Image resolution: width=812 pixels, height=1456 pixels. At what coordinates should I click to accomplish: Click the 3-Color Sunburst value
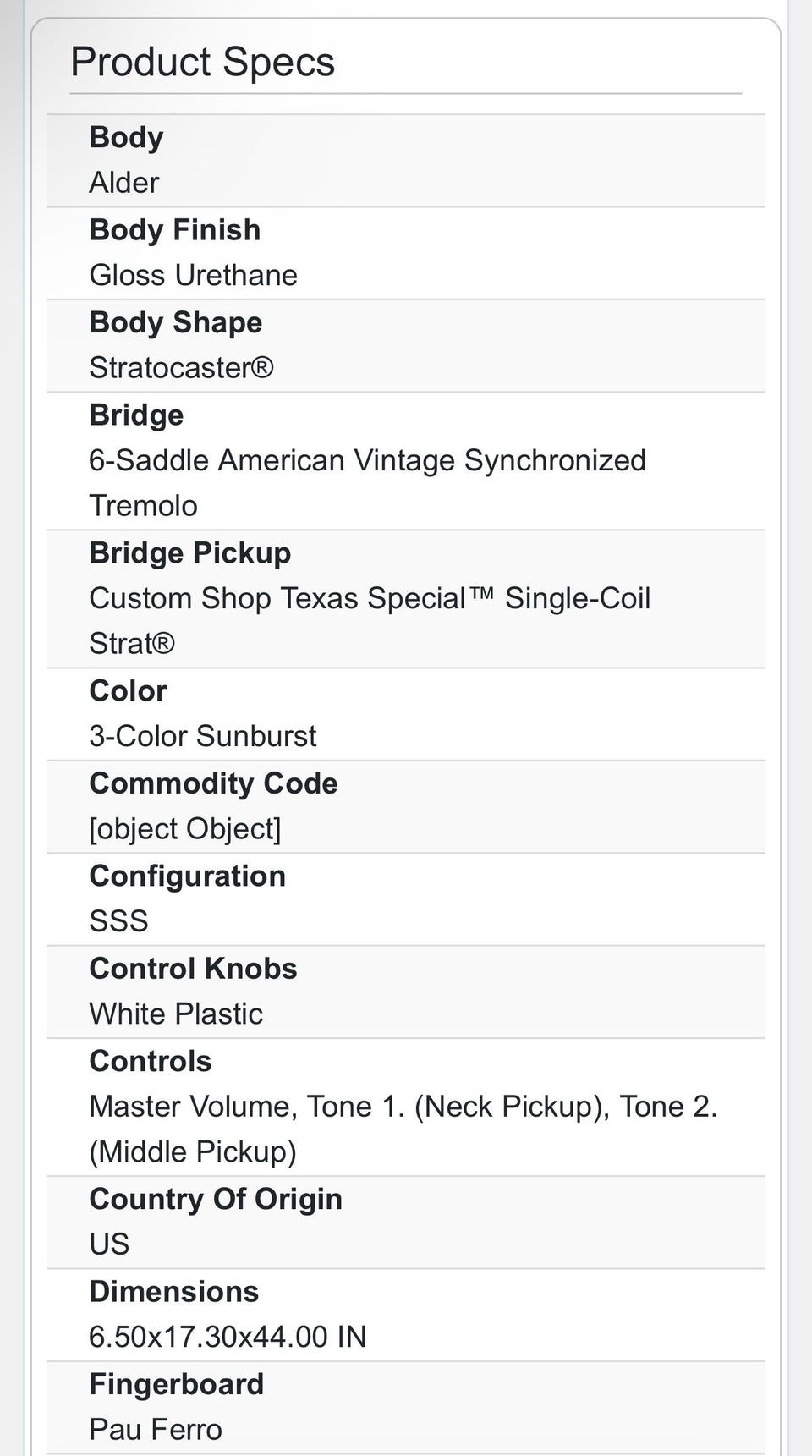pyautogui.click(x=203, y=737)
